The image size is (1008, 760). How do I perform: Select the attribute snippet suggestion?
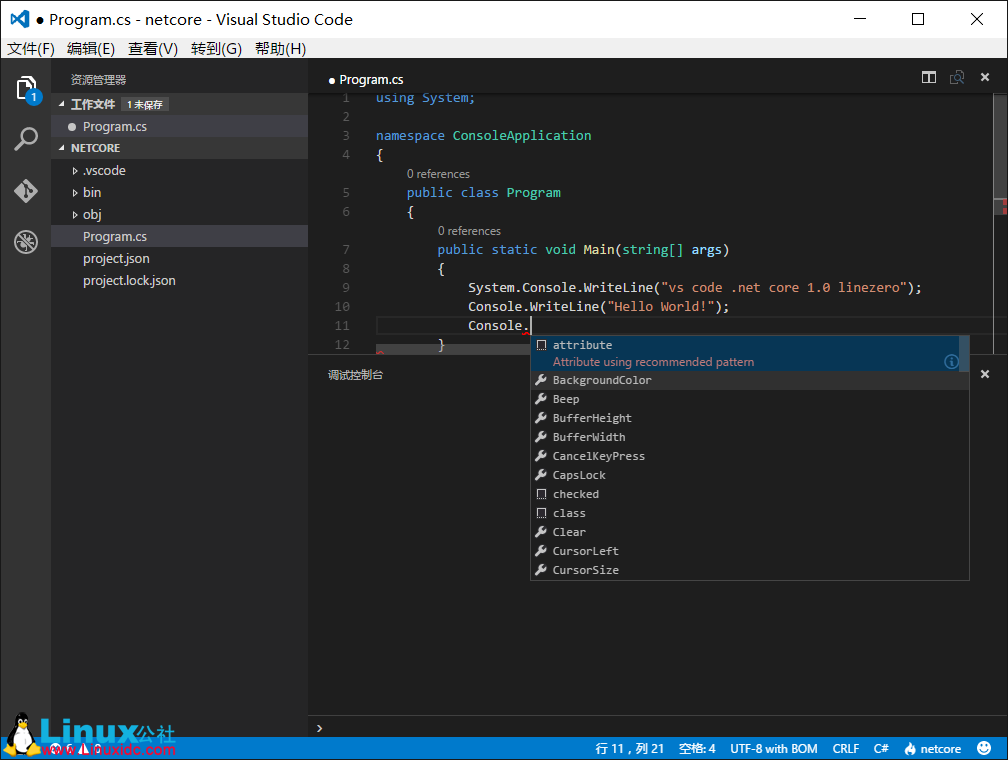(746, 353)
